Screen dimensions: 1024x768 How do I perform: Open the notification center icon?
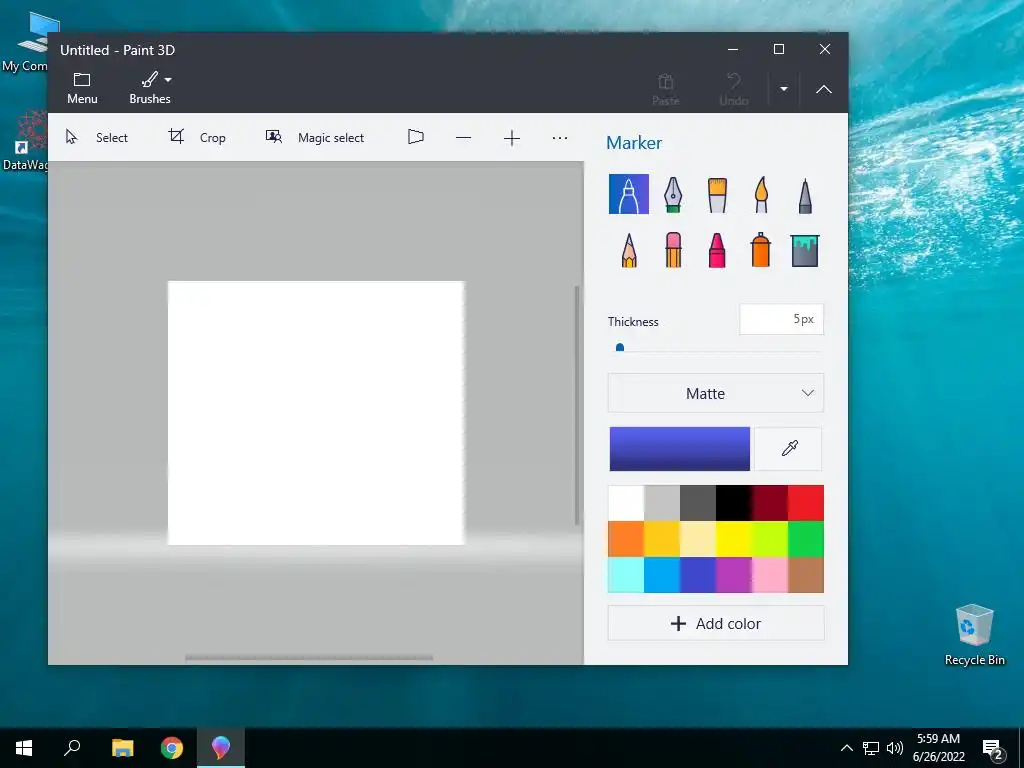click(x=992, y=748)
